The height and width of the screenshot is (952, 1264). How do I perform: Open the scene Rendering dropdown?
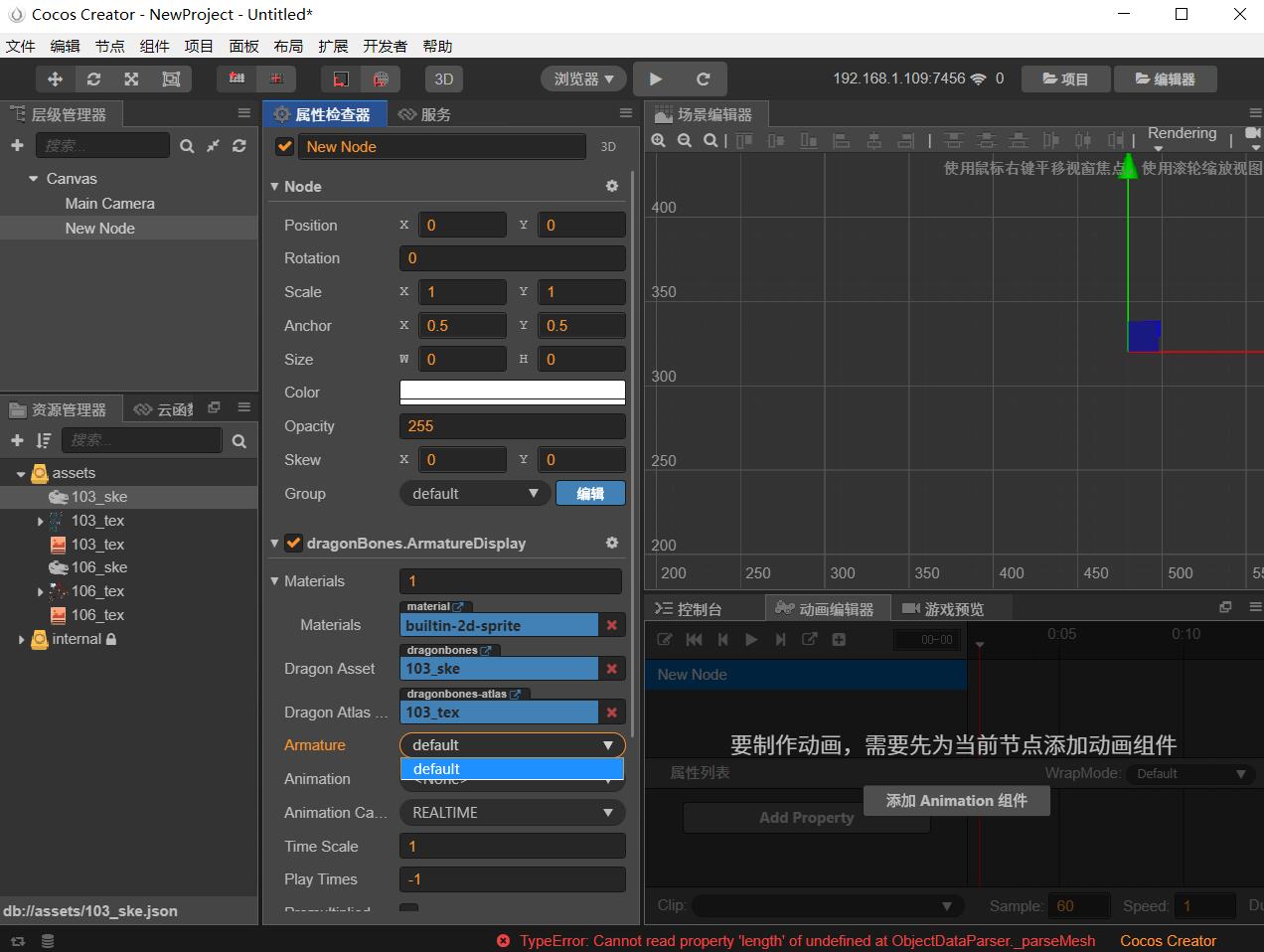click(x=1182, y=138)
